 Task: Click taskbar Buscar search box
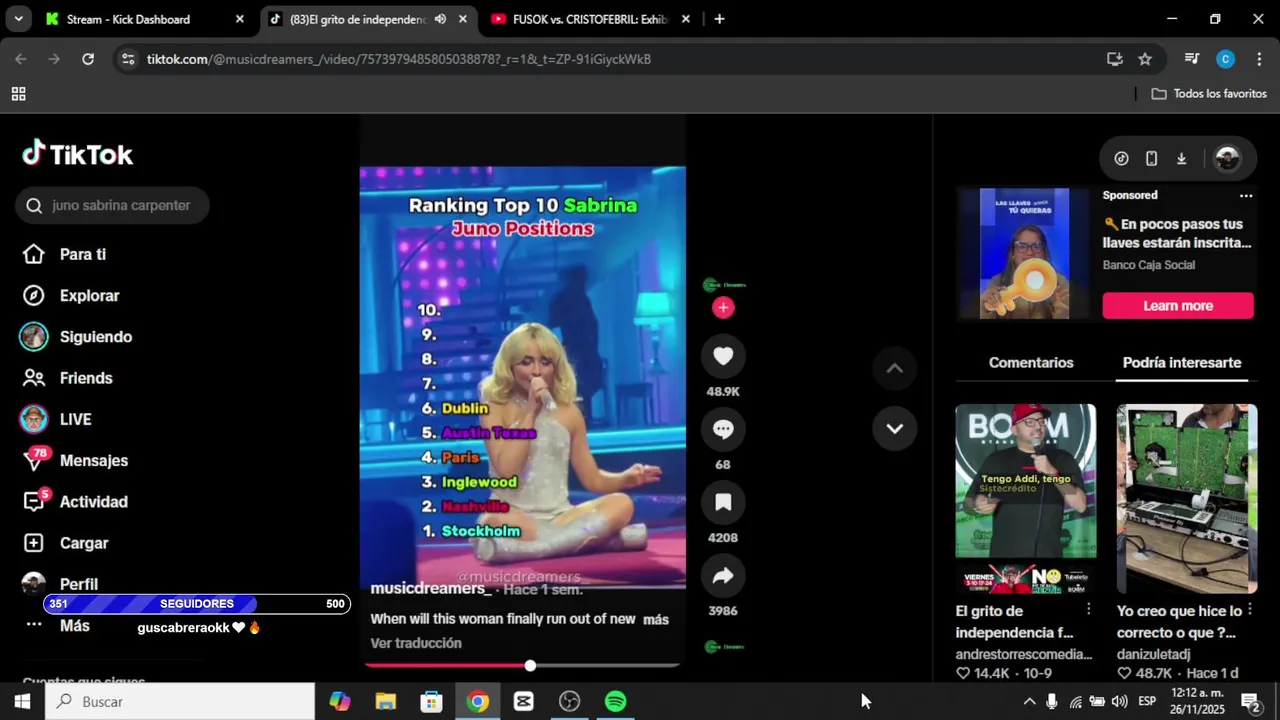[181, 702]
